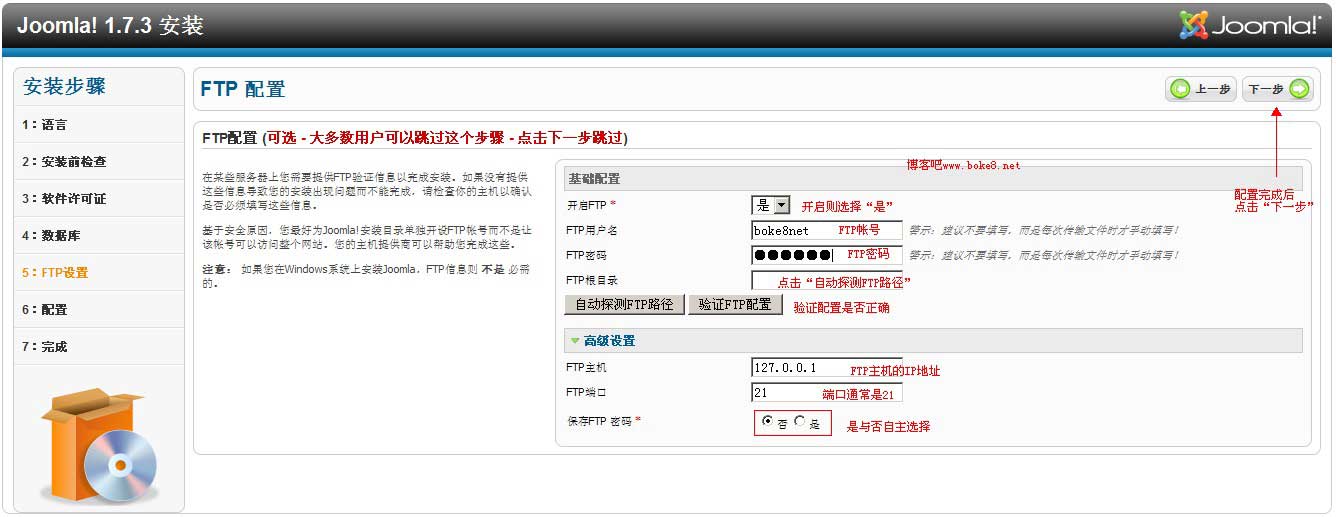
Task: Click the green back arrow icon on 上一步
Action: click(1181, 89)
